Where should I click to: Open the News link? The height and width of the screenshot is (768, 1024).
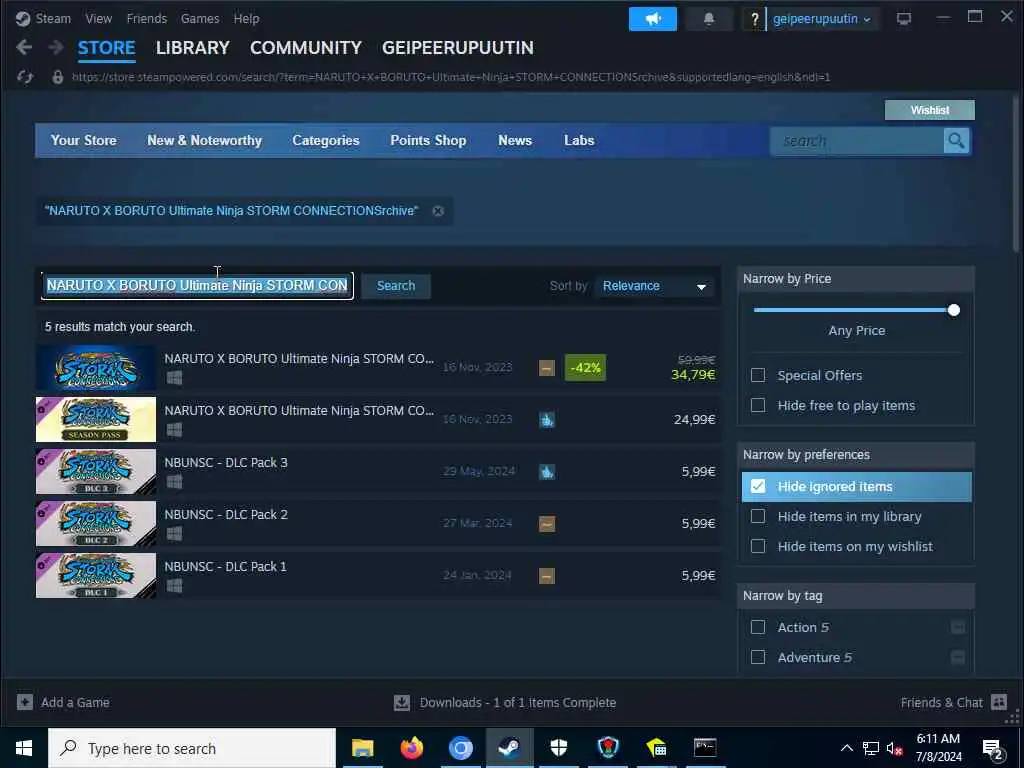coord(515,140)
